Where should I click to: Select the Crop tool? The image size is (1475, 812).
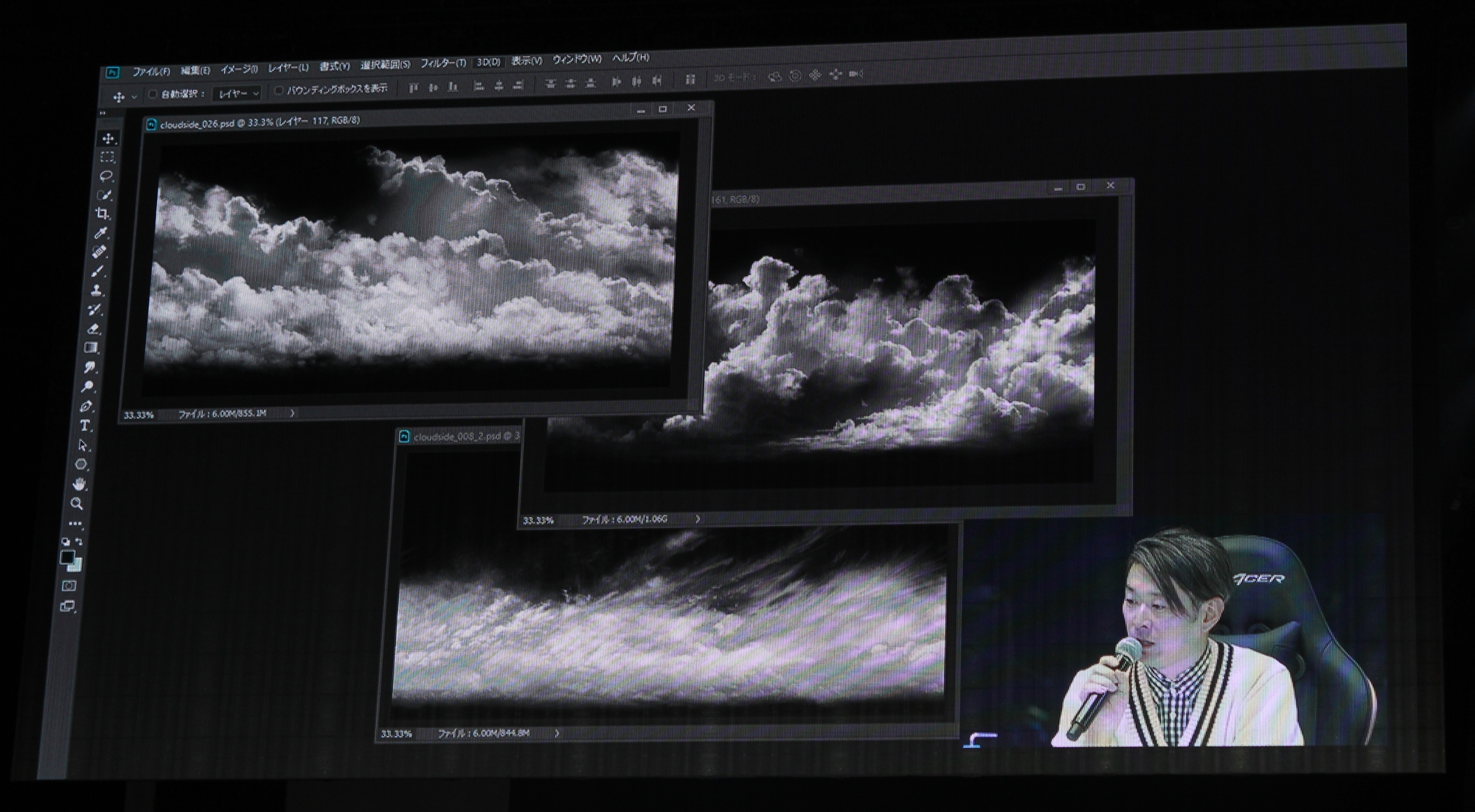(103, 214)
